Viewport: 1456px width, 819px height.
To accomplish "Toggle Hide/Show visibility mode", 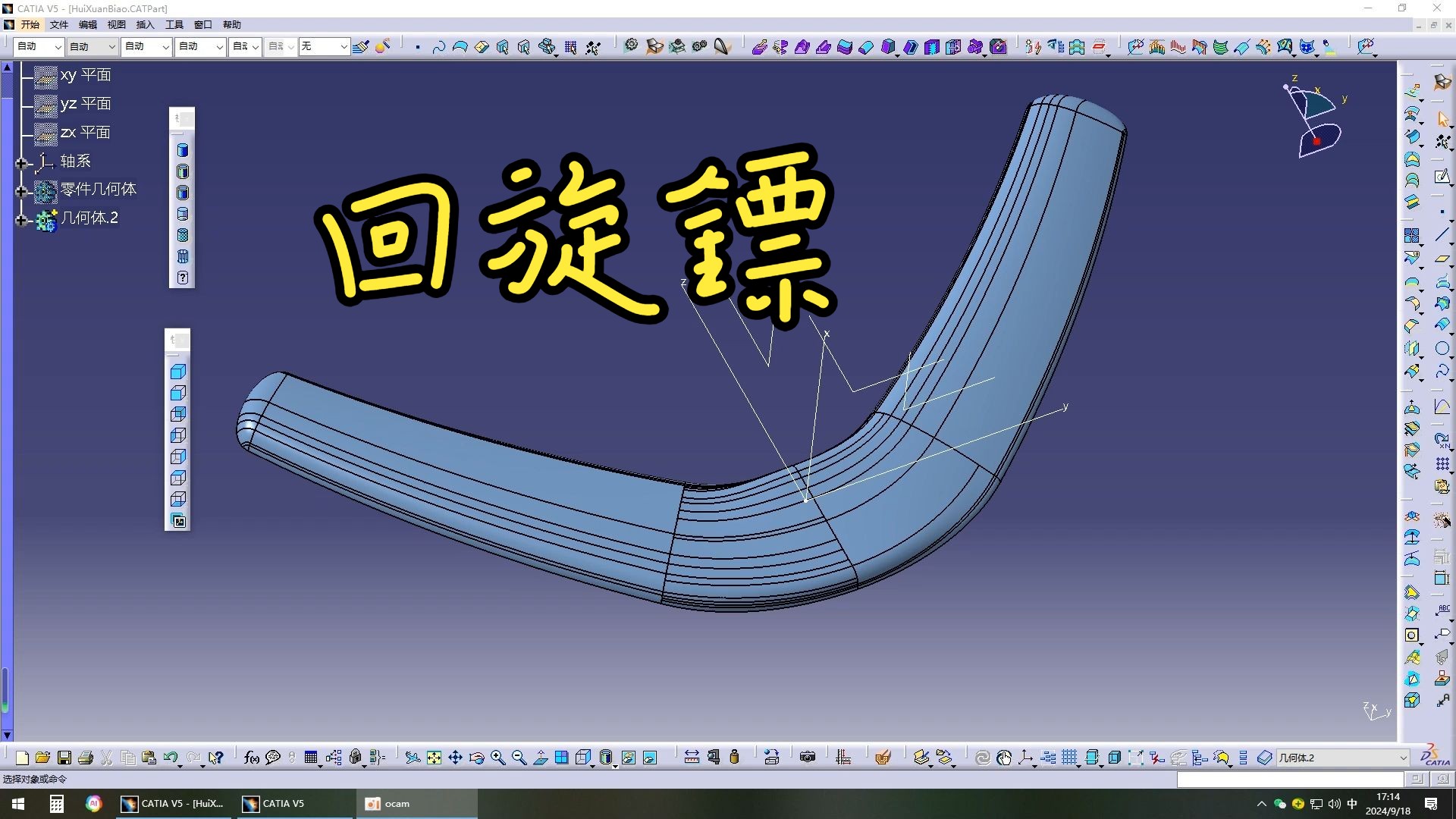I will pyautogui.click(x=627, y=758).
